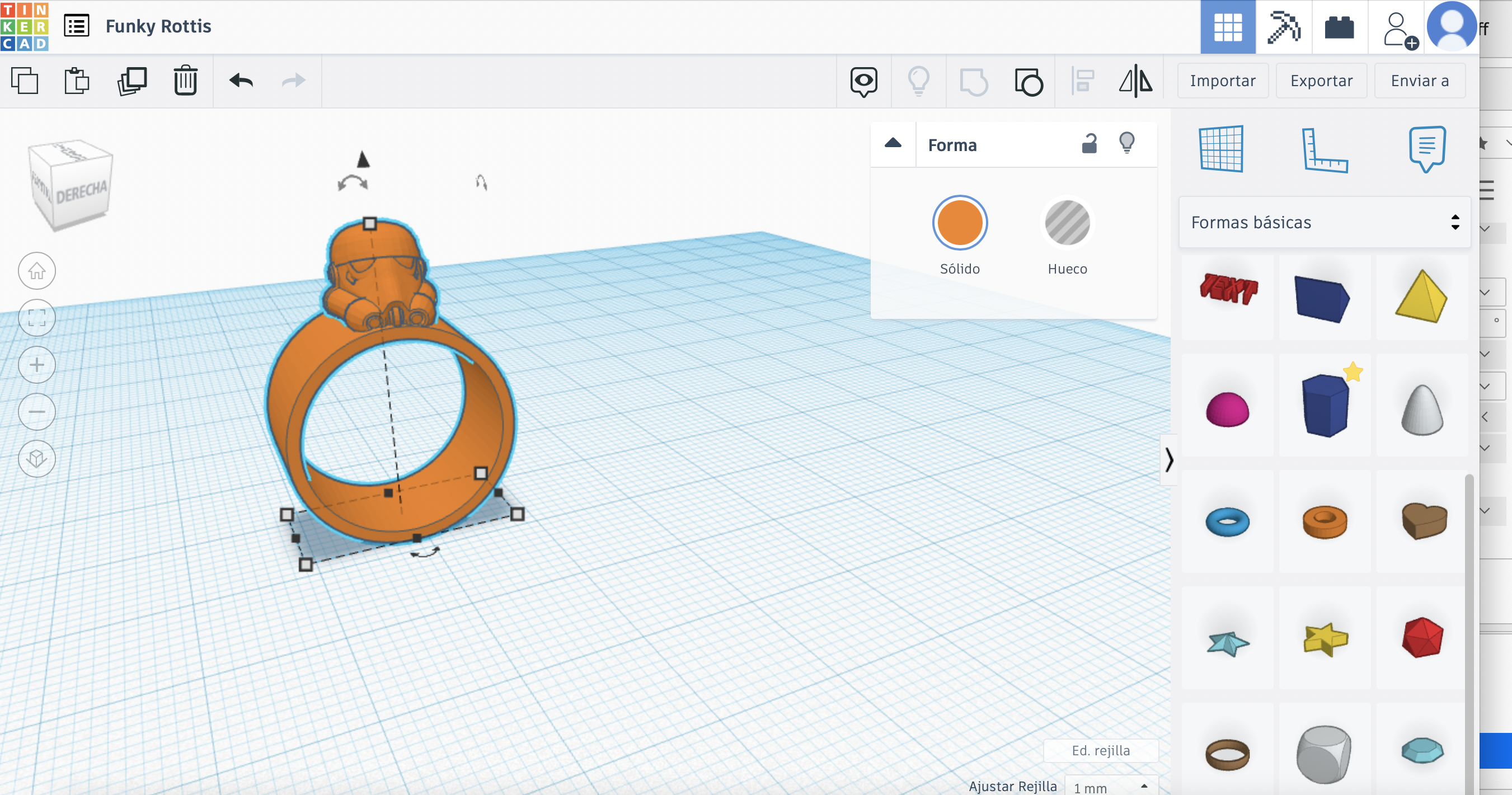Click the DERECHA view cube
Screen dimensions: 1512x795
pos(82,192)
